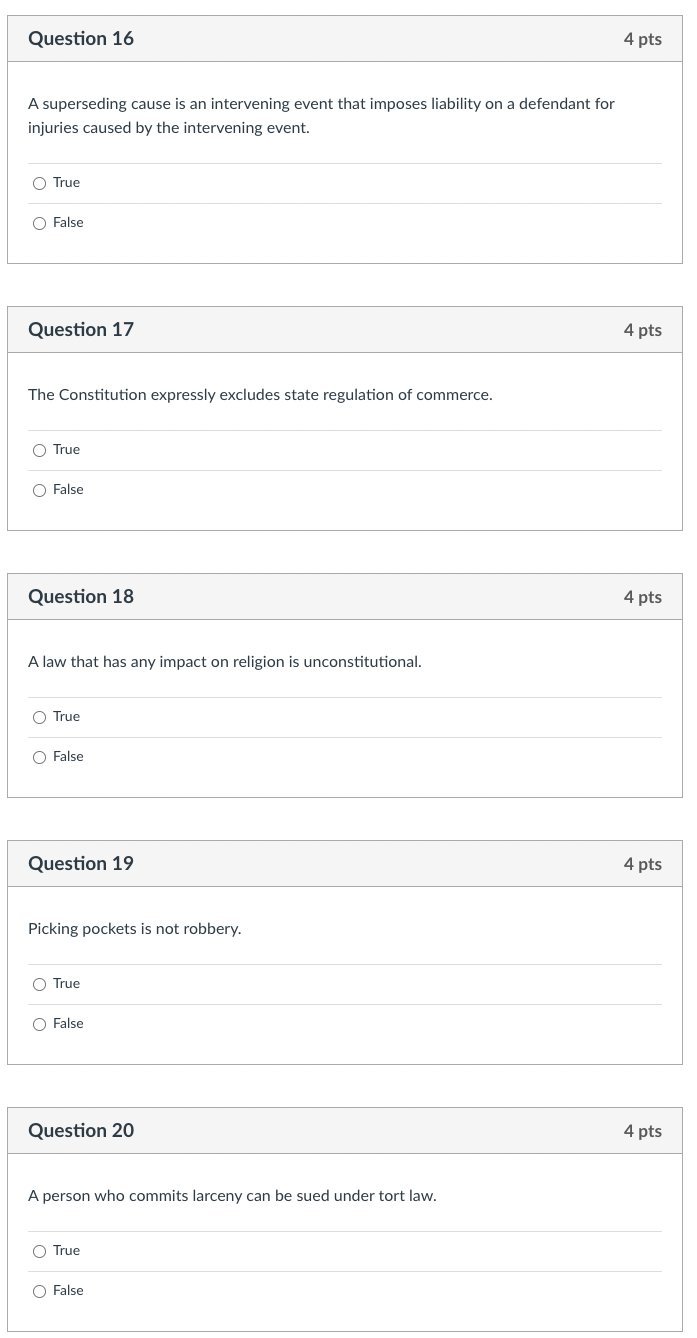Viewport: 697px width, 1338px height.
Task: Select False for Question 18
Action: pos(39,757)
